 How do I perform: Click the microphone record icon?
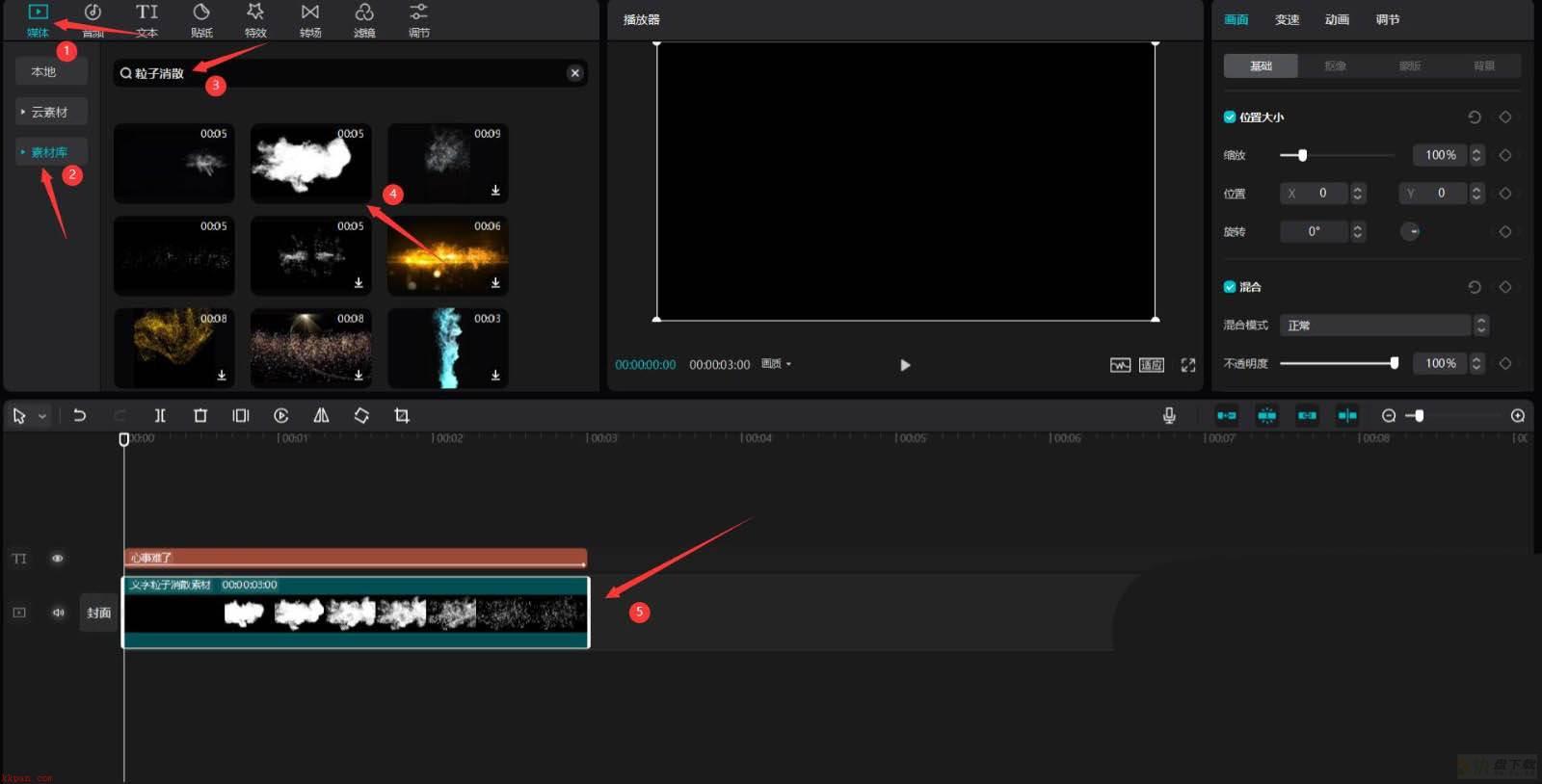(x=1169, y=415)
